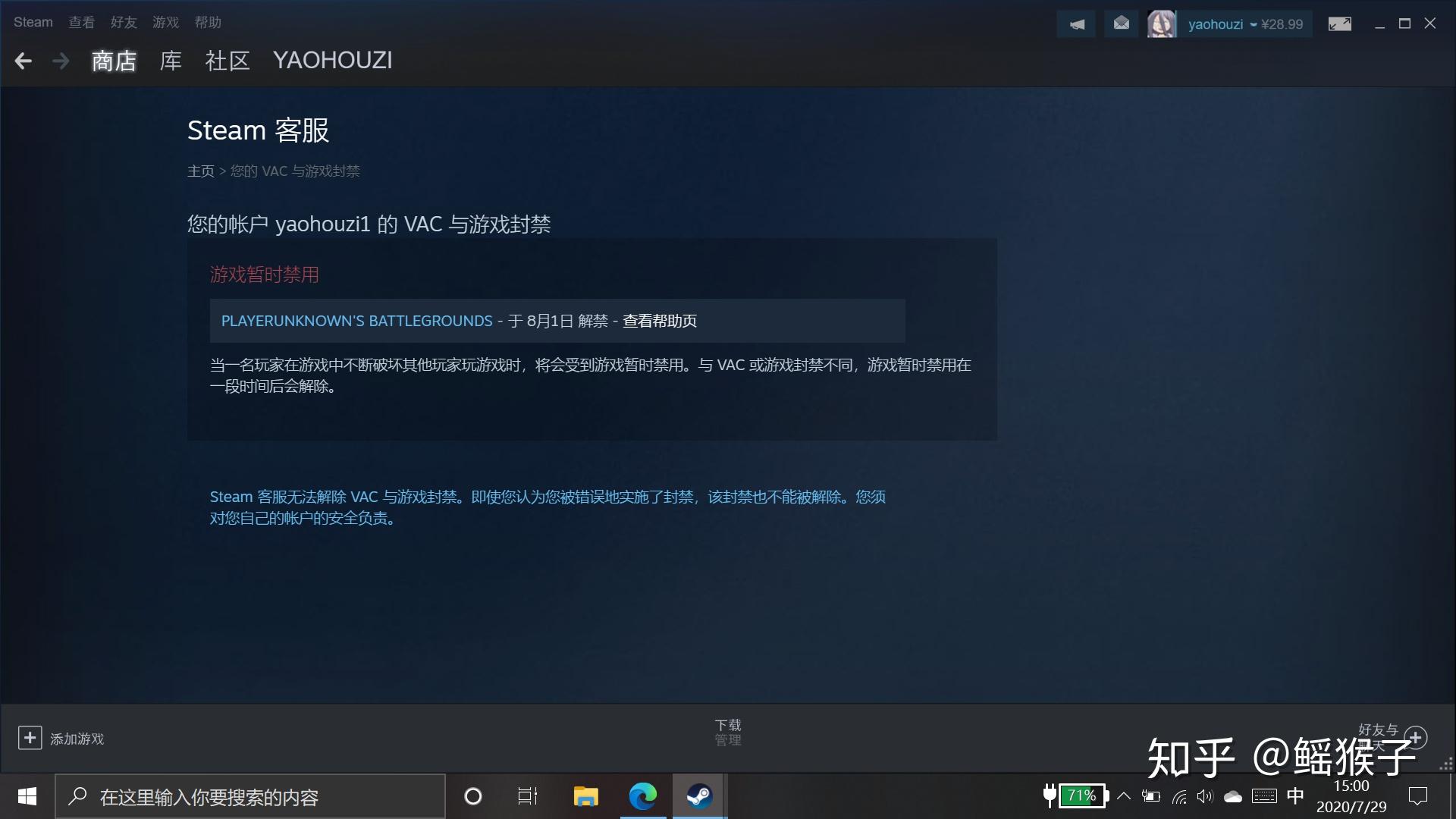Click the Steam user account icon
Image resolution: width=1456 pixels, height=819 pixels.
(1162, 23)
